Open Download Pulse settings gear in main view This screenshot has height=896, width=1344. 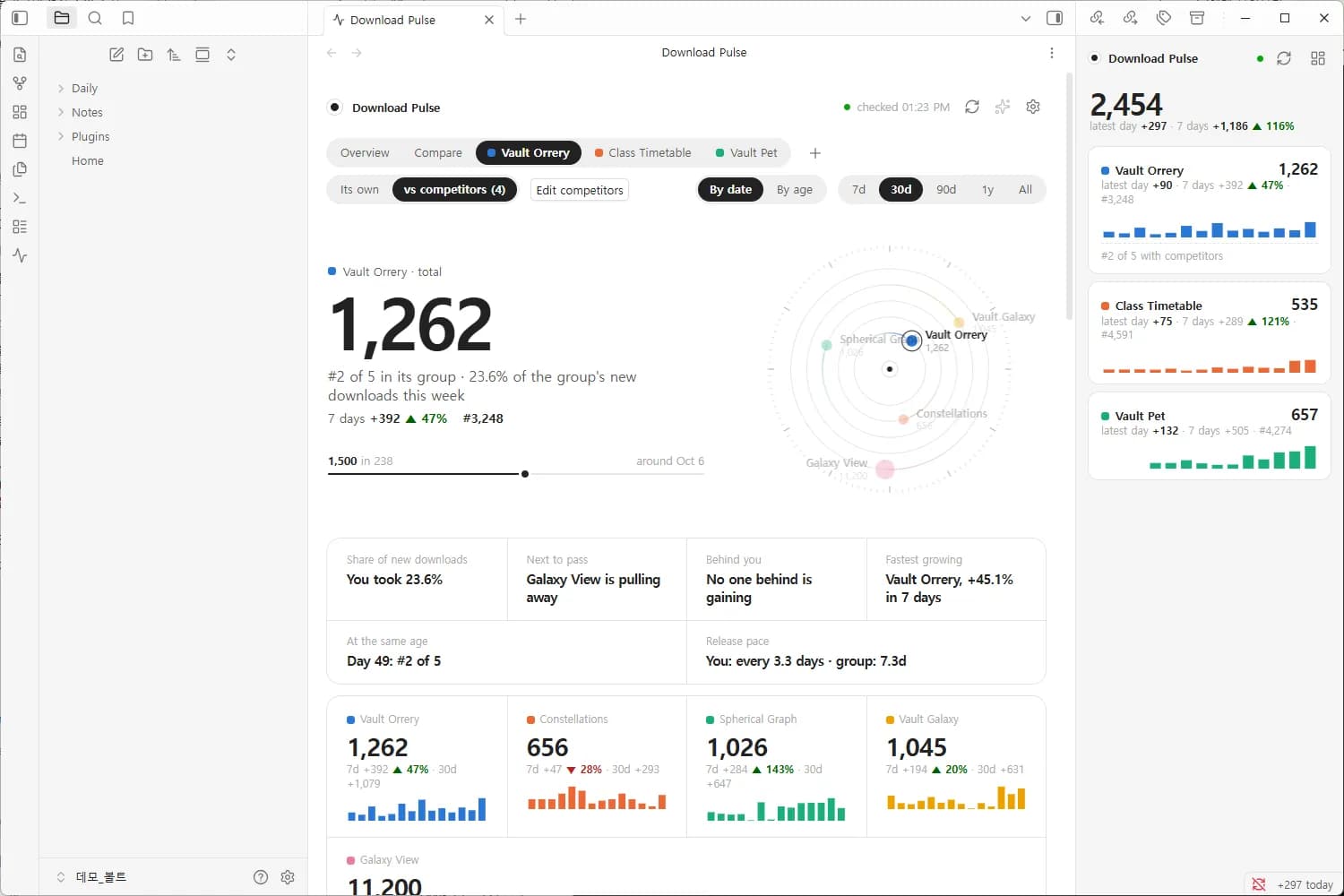[x=1033, y=107]
